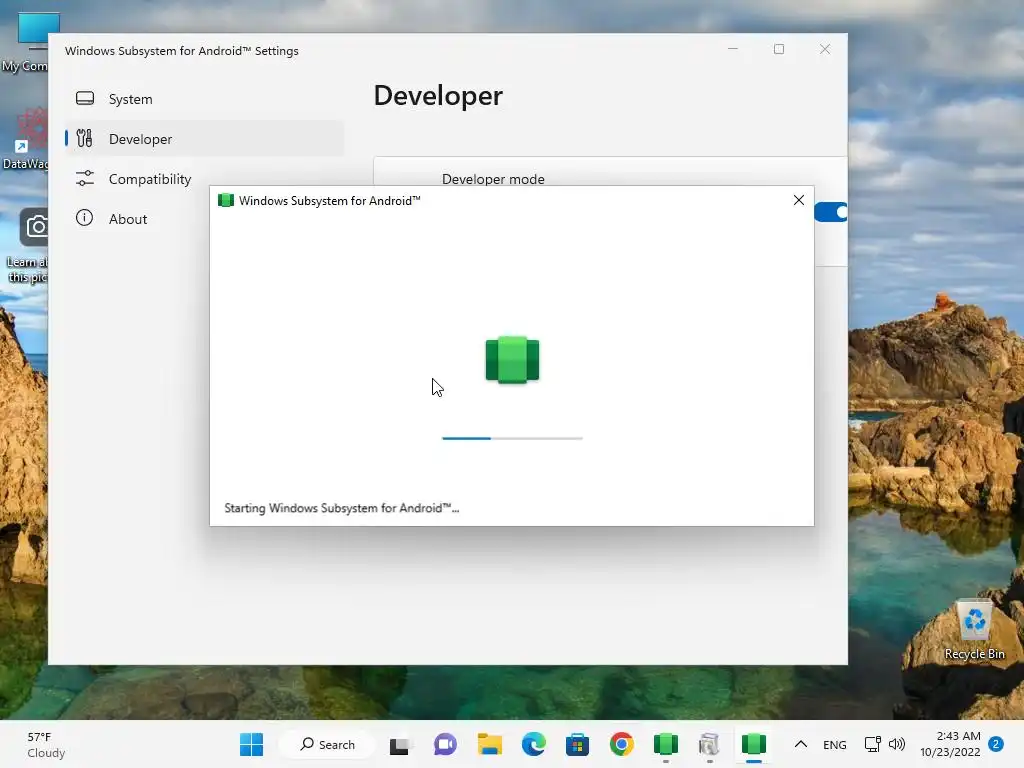Click the dialog title bar green icon
The width and height of the screenshot is (1024, 768).
(226, 200)
